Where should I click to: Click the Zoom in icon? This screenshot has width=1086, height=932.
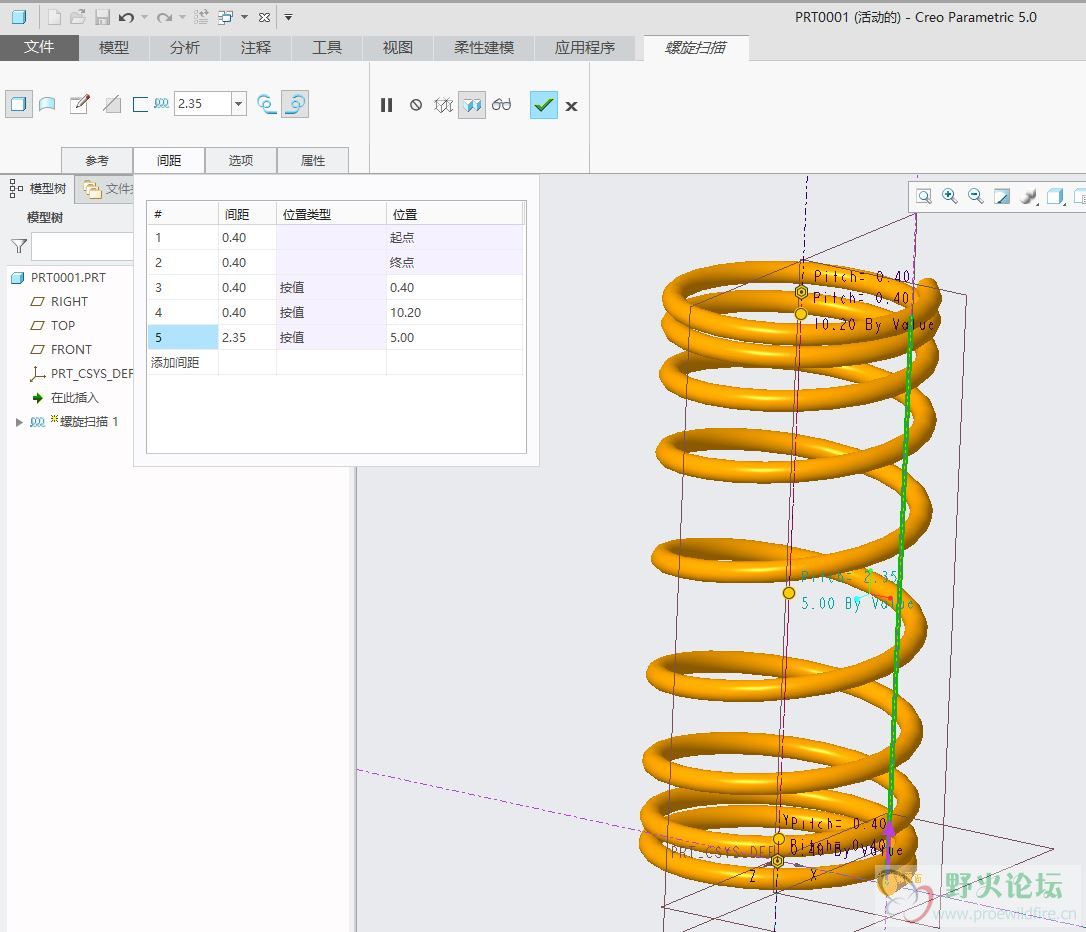(x=950, y=197)
